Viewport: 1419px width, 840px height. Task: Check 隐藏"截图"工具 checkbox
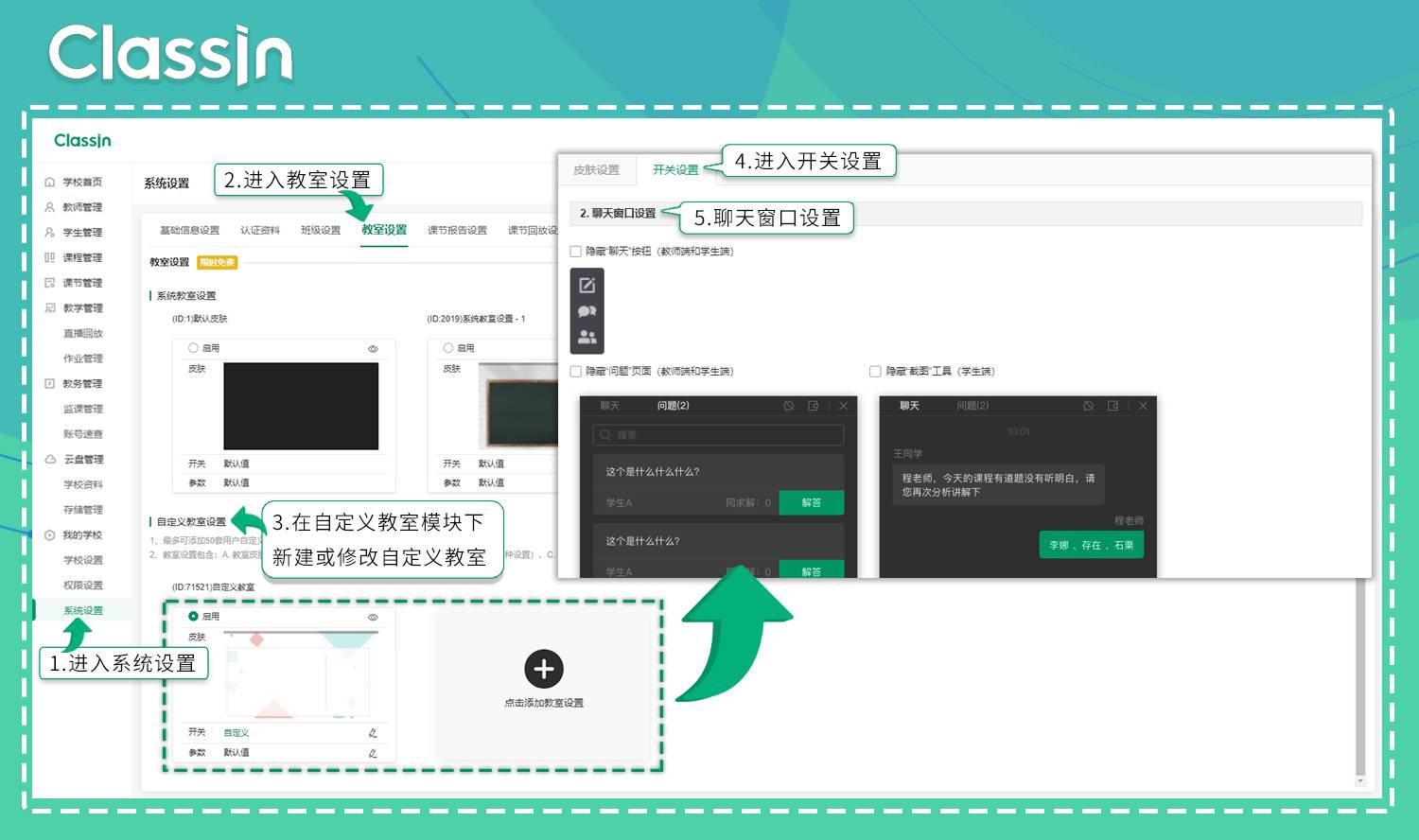[x=875, y=372]
